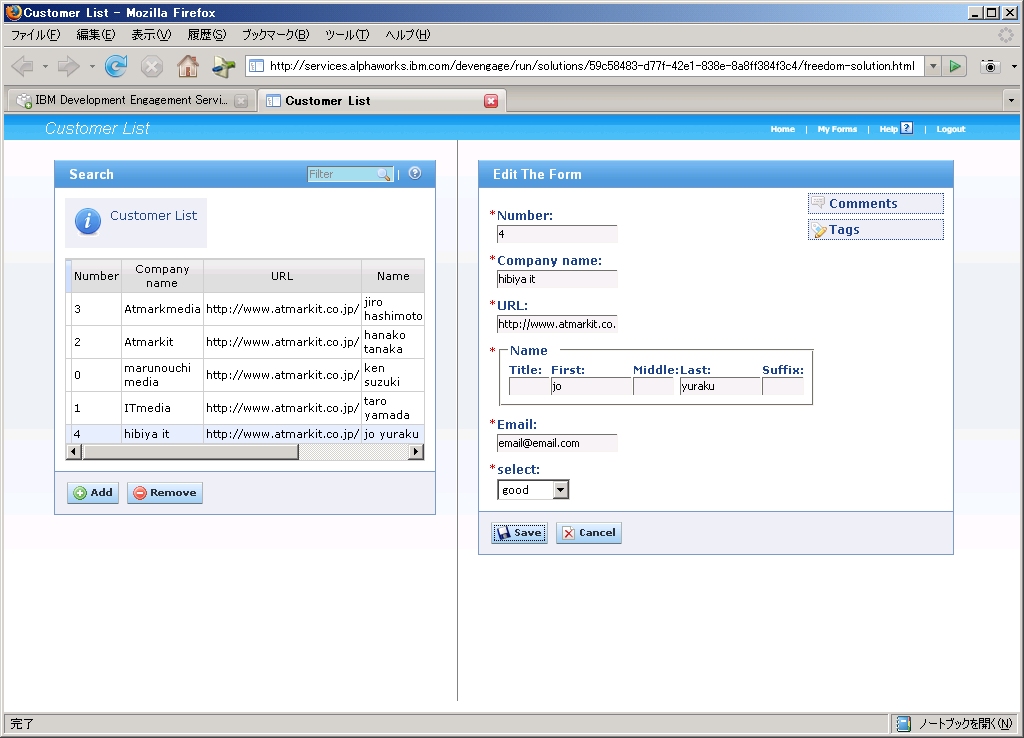1024x738 pixels.
Task: Click the URL input field in the form
Action: (557, 324)
